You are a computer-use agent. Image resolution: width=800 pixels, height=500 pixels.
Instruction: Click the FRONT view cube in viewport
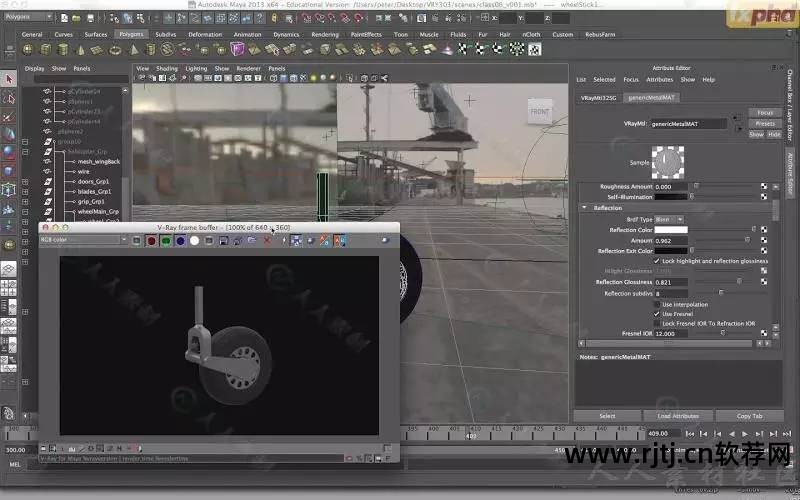(x=539, y=111)
